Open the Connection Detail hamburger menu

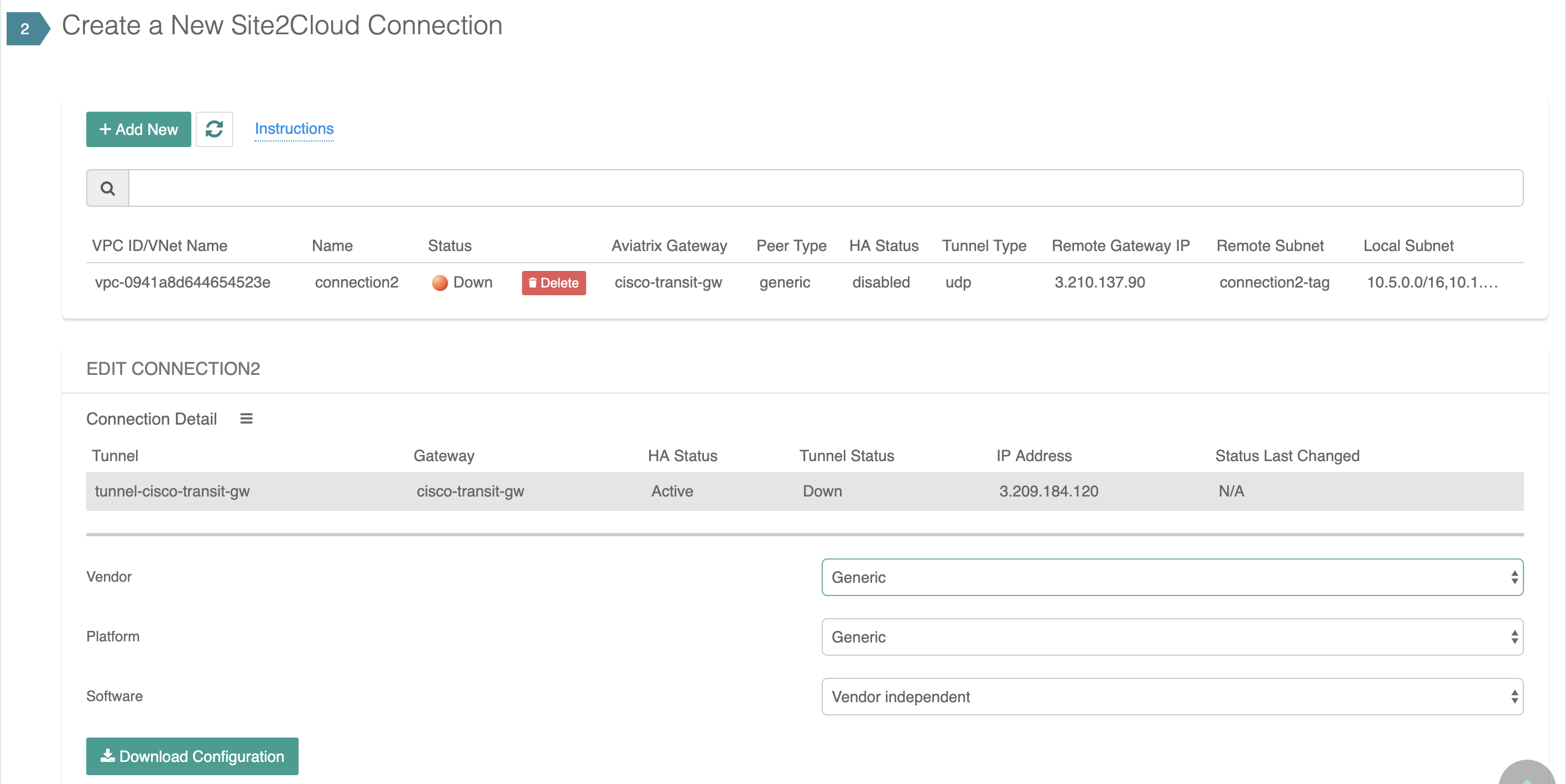pyautogui.click(x=246, y=419)
